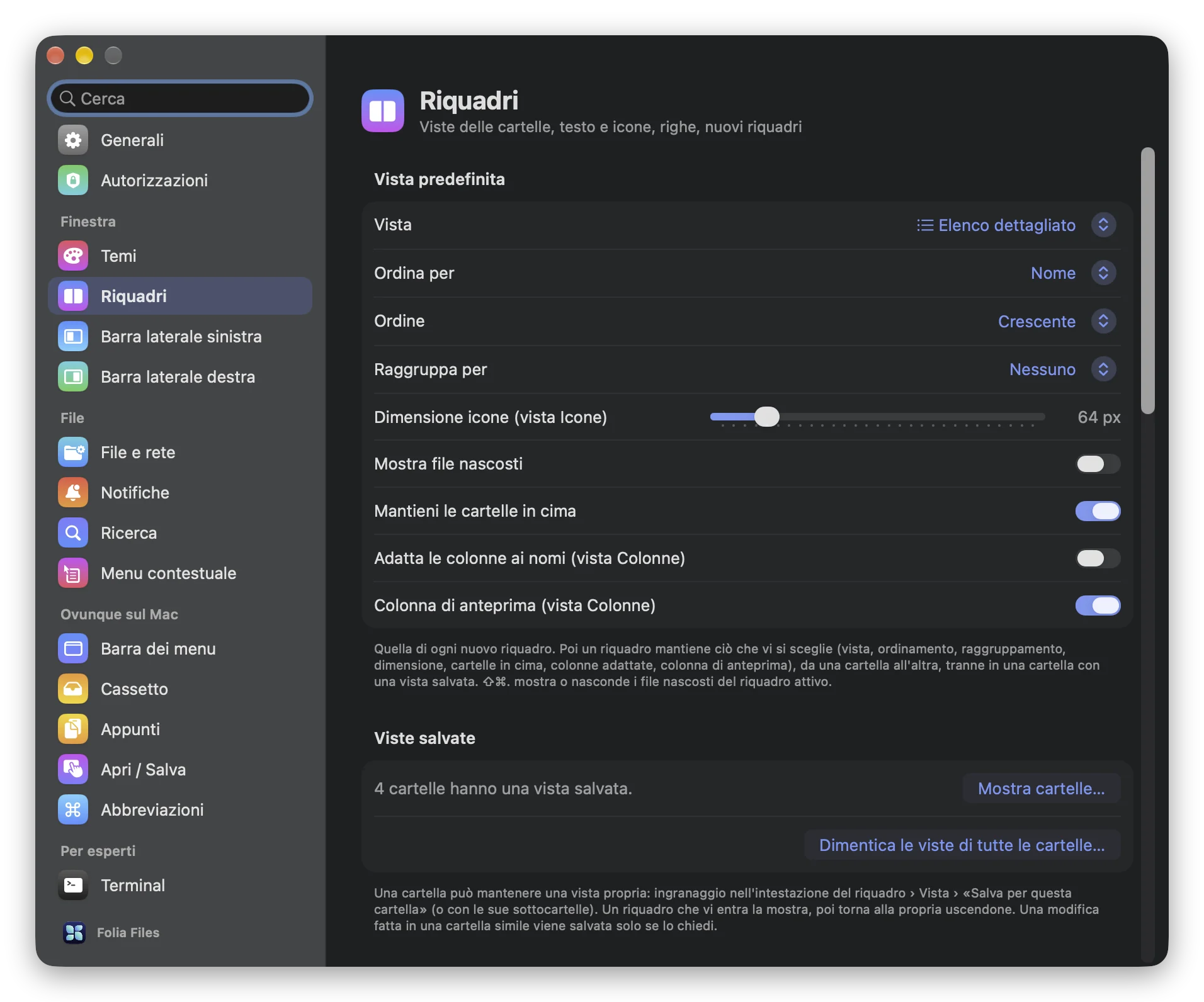
Task: Select the Temi palette icon
Action: pyautogui.click(x=73, y=256)
